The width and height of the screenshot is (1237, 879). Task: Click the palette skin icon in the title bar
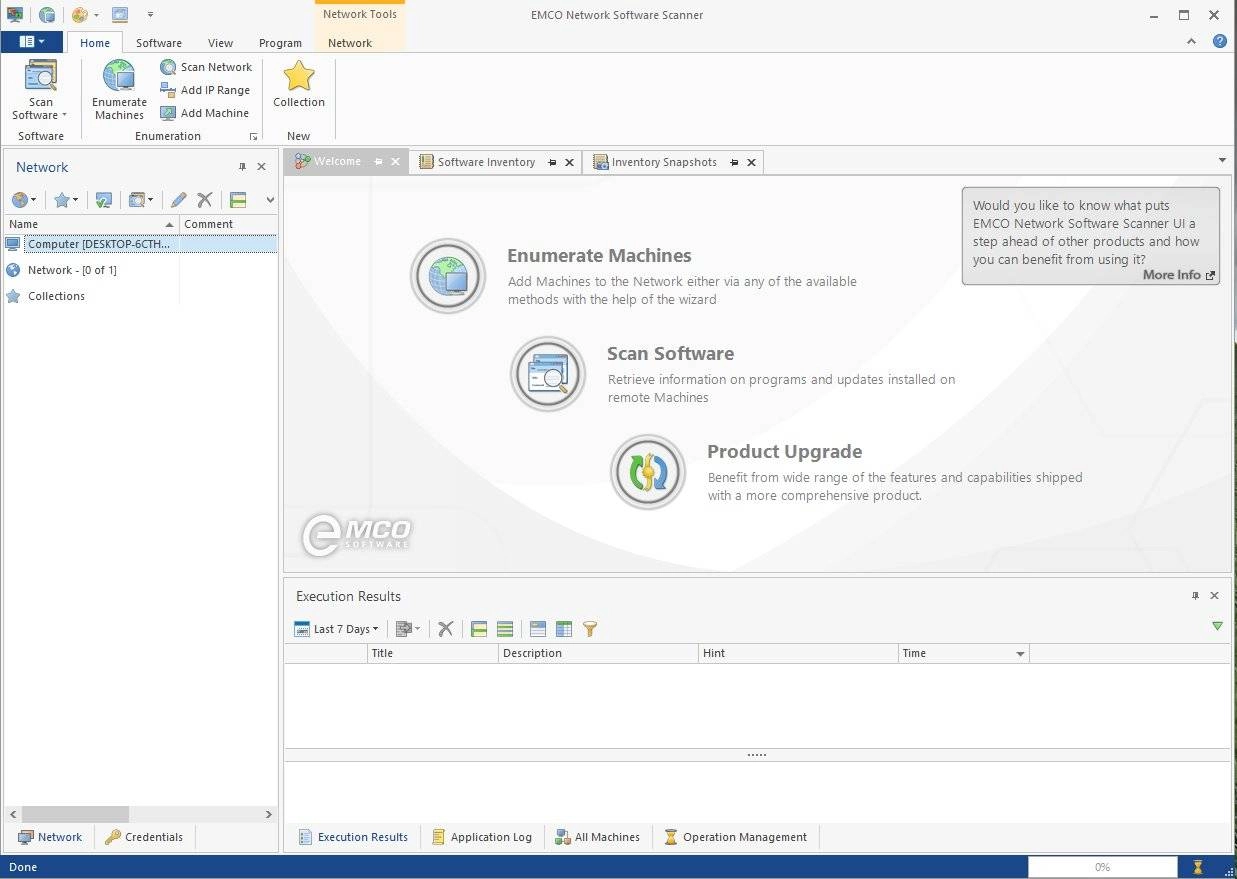pos(80,15)
